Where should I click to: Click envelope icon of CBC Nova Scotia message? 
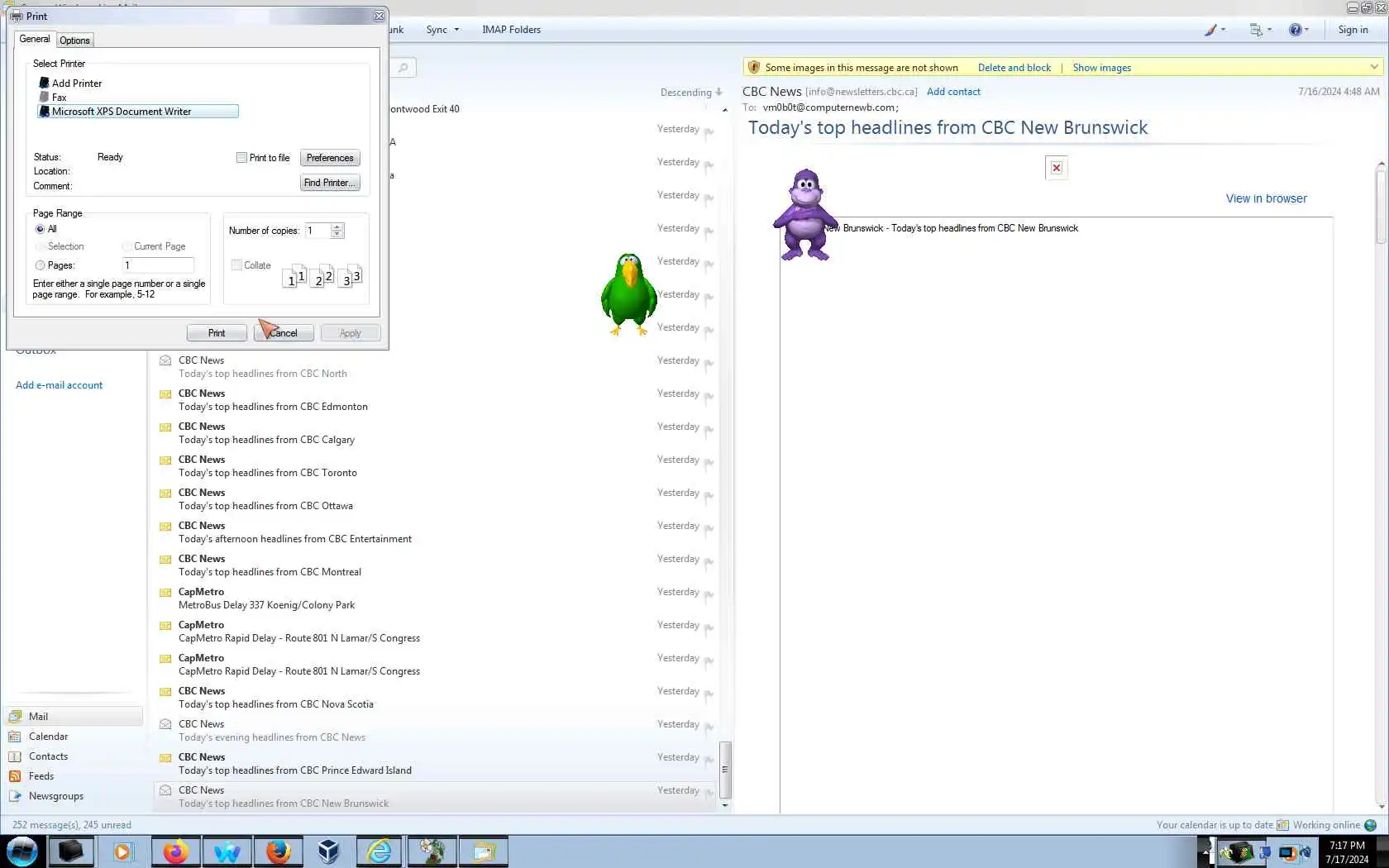pos(165,692)
